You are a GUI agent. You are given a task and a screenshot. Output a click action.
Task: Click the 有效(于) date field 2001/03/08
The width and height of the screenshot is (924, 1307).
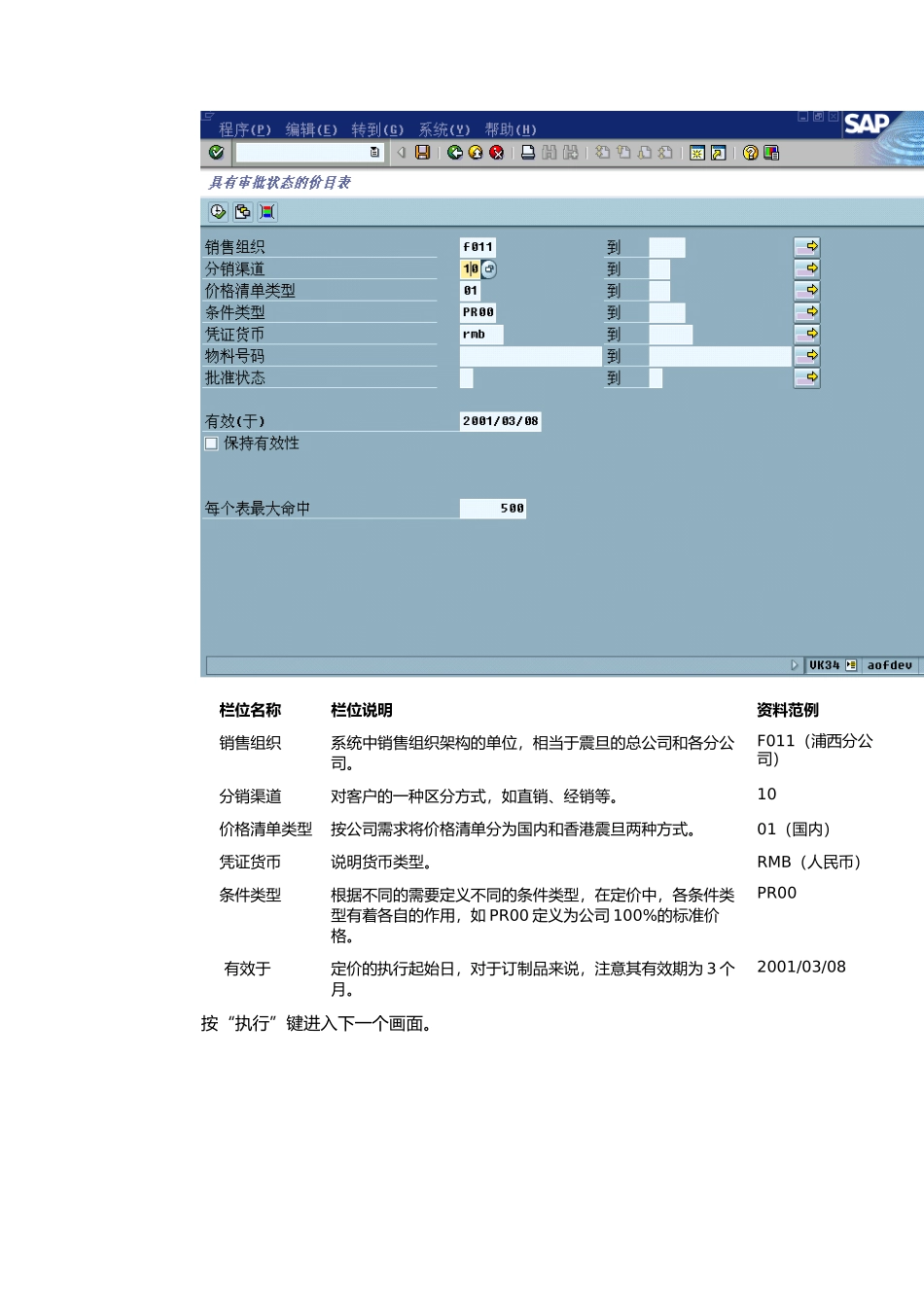pyautogui.click(x=501, y=421)
